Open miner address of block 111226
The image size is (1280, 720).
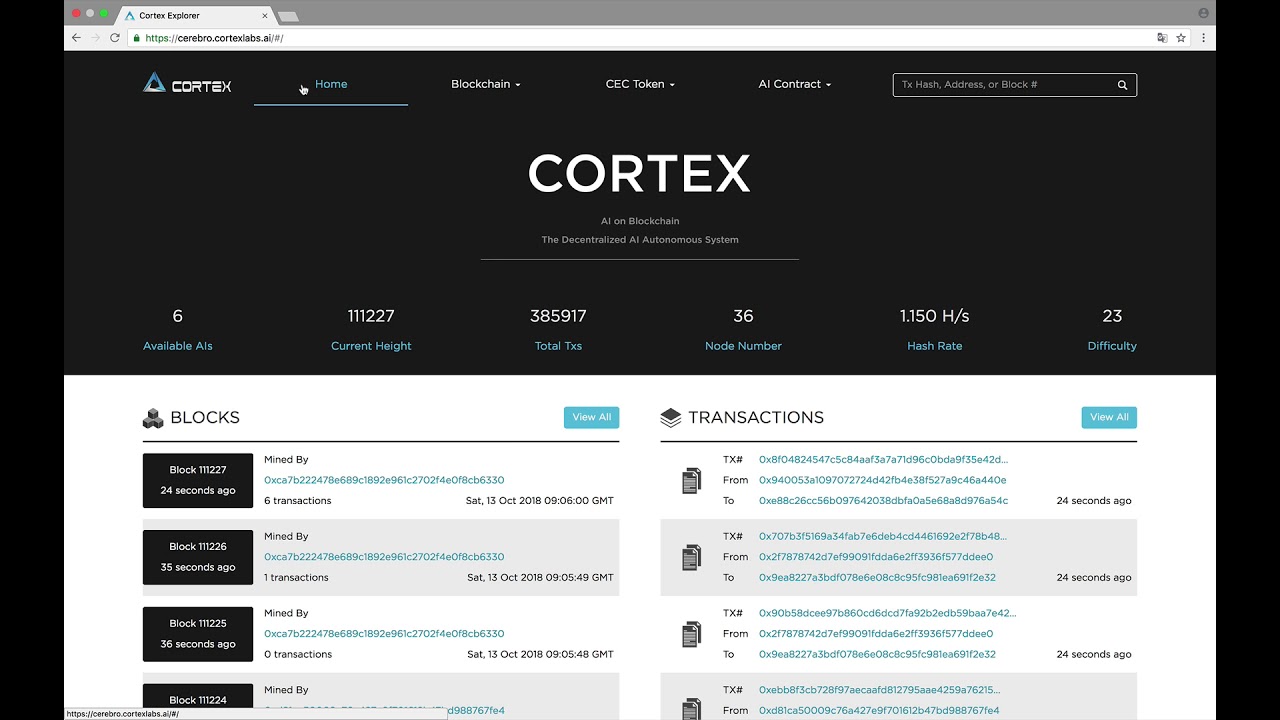pyautogui.click(x=384, y=557)
